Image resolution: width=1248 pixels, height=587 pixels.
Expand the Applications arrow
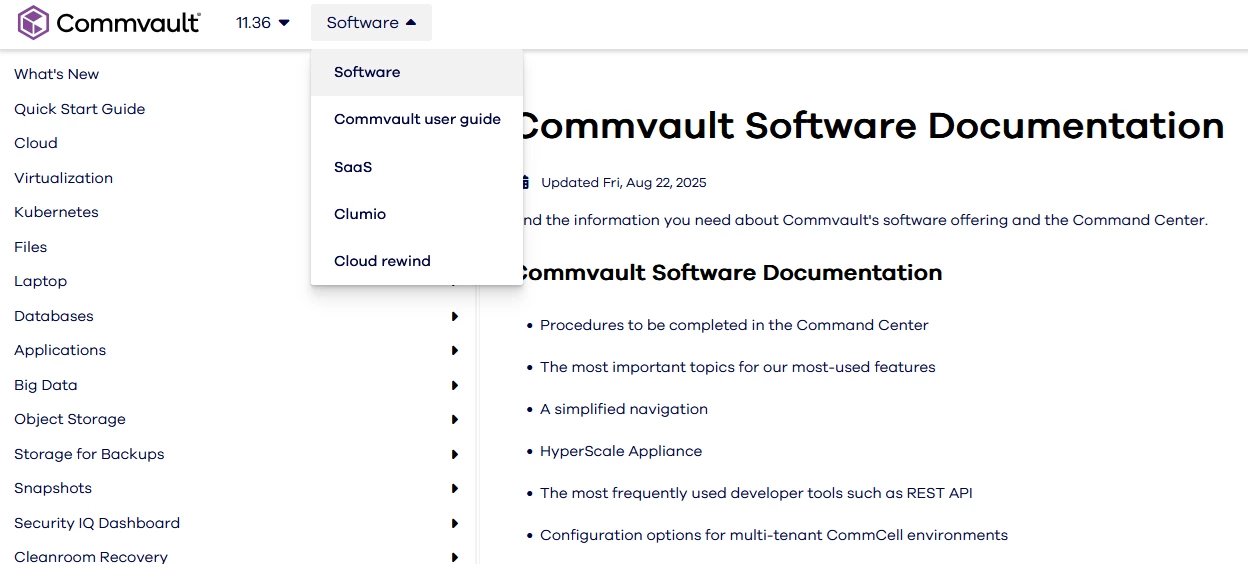pos(455,351)
